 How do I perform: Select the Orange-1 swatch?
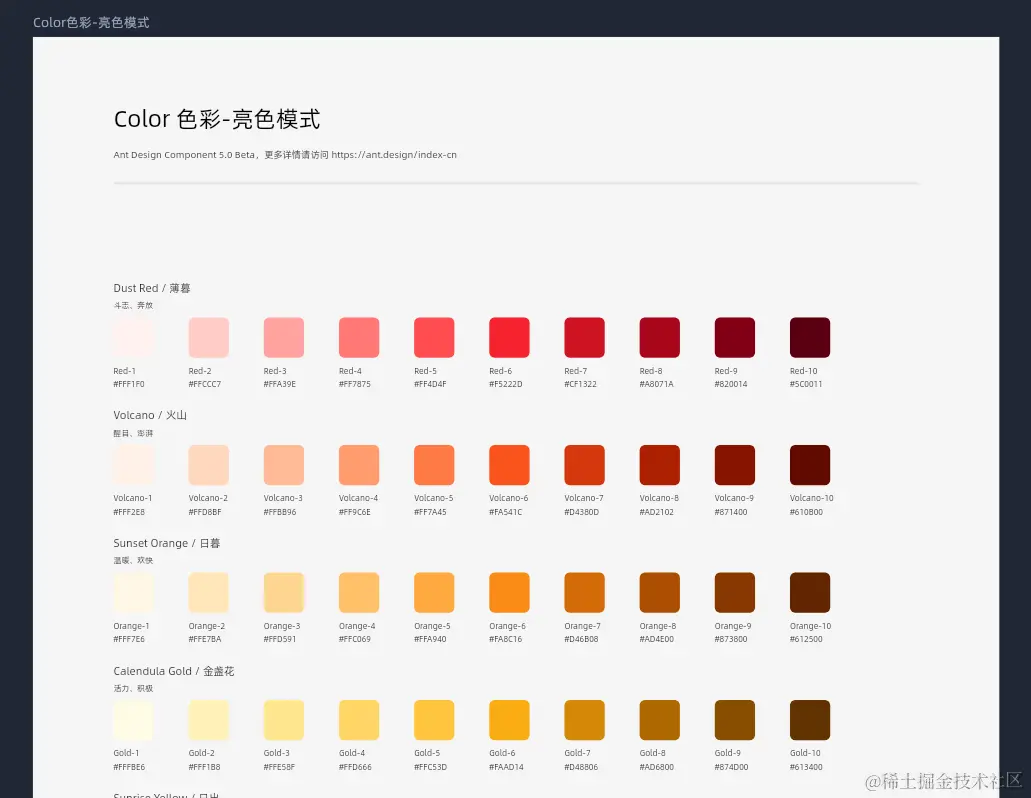133,593
